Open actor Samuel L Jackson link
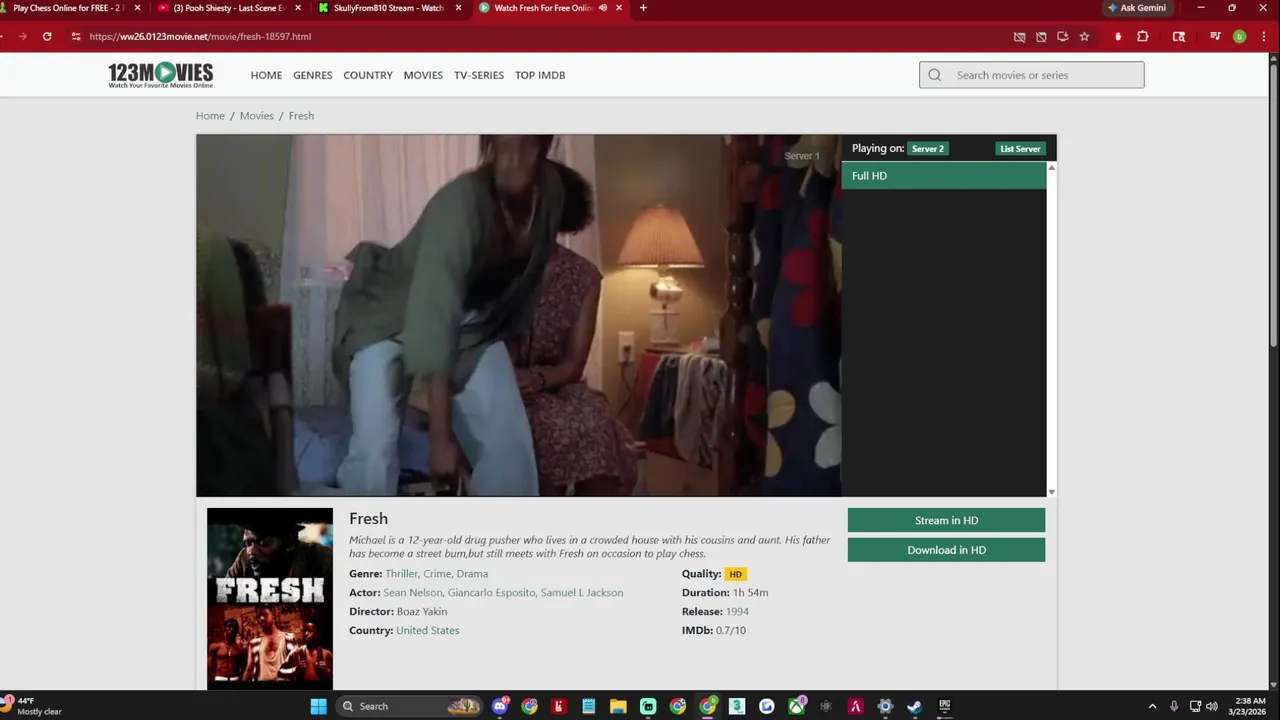Screen dimensions: 1280x720 (582, 593)
